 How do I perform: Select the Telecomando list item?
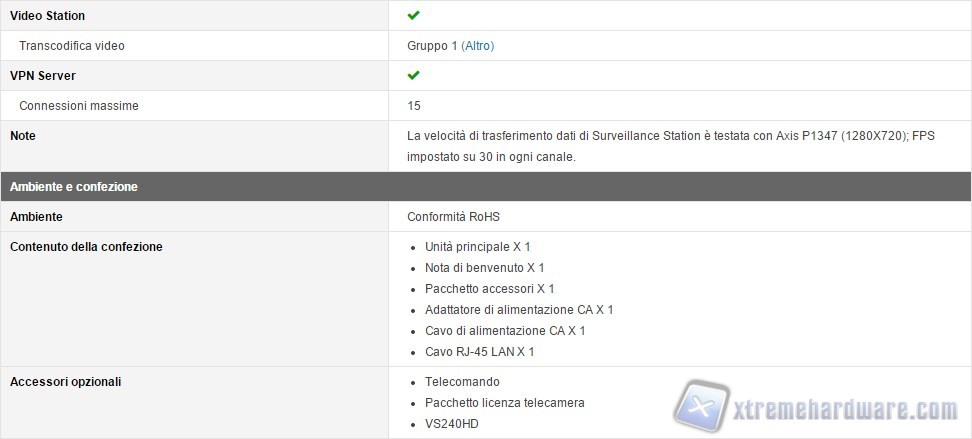[462, 382]
